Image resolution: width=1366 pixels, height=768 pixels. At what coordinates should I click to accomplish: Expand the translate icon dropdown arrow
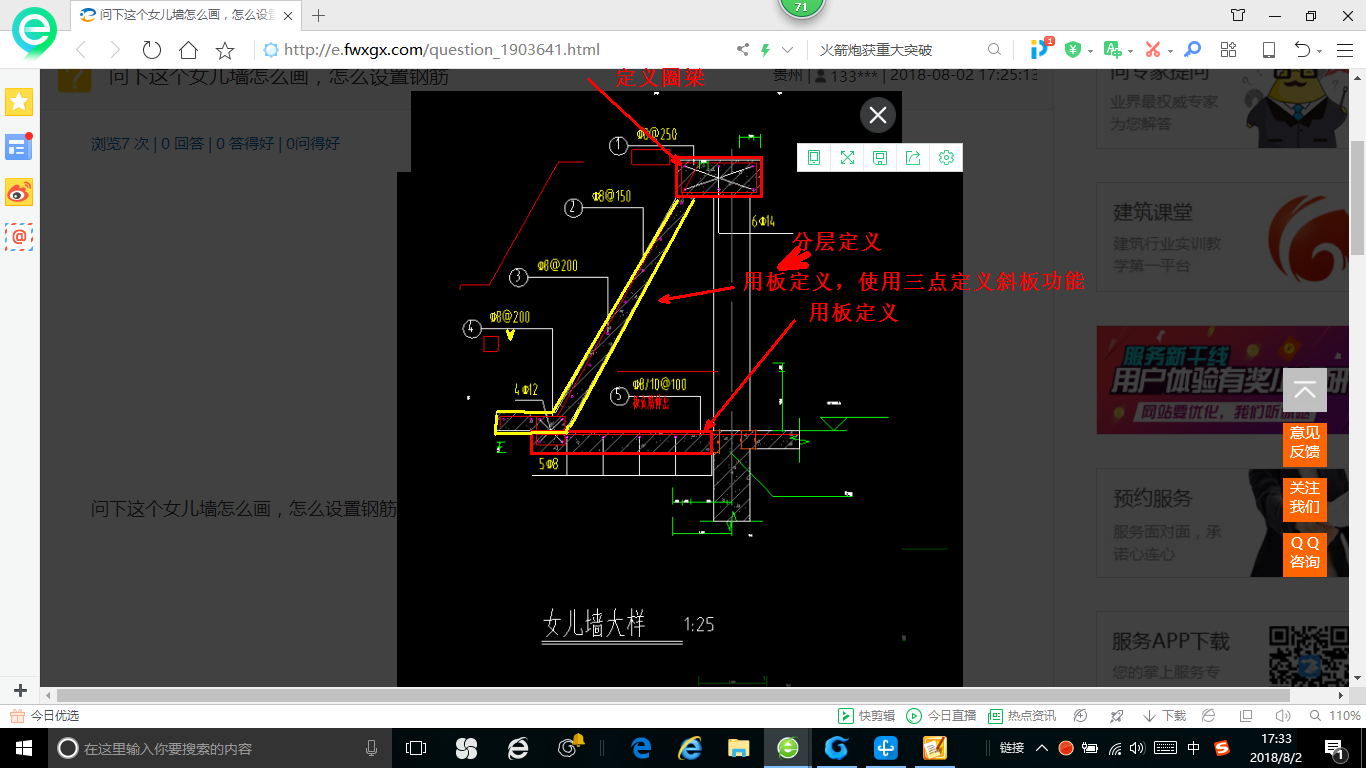point(1130,51)
